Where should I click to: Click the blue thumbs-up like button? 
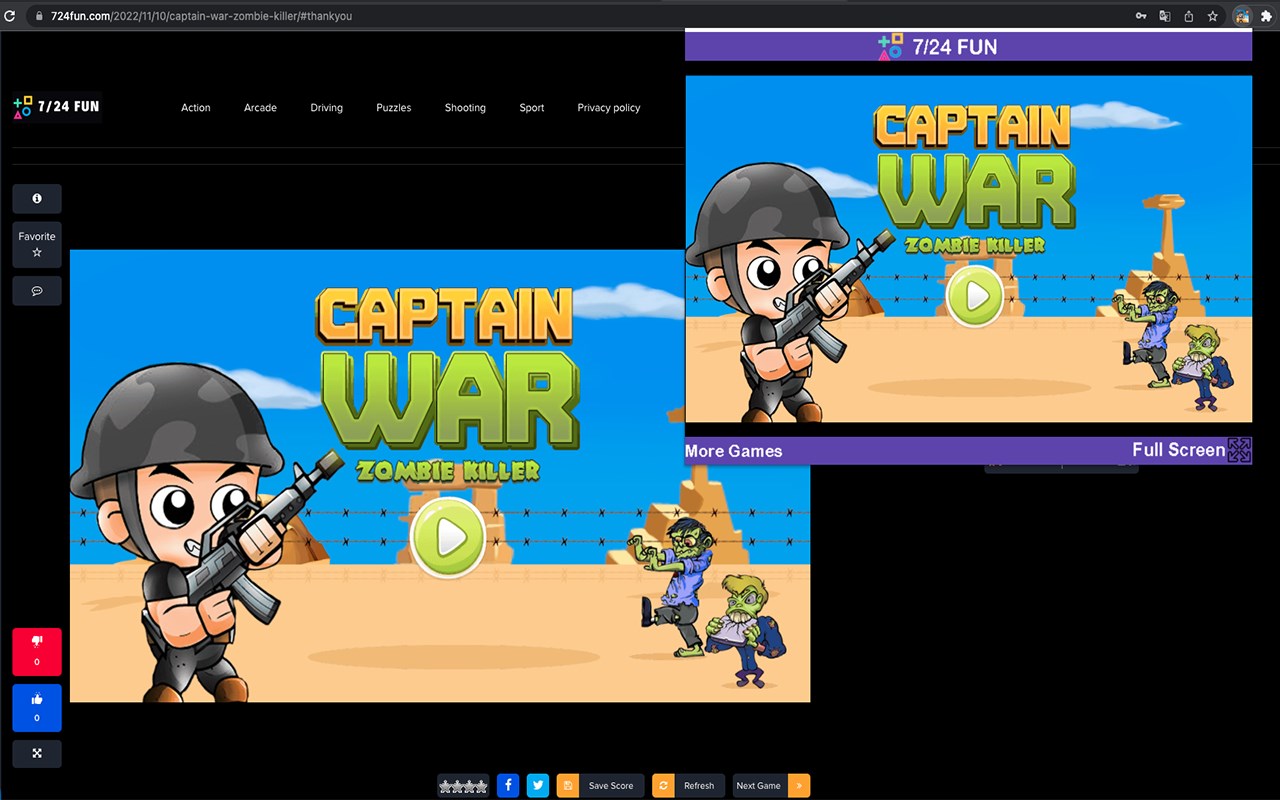pos(37,708)
